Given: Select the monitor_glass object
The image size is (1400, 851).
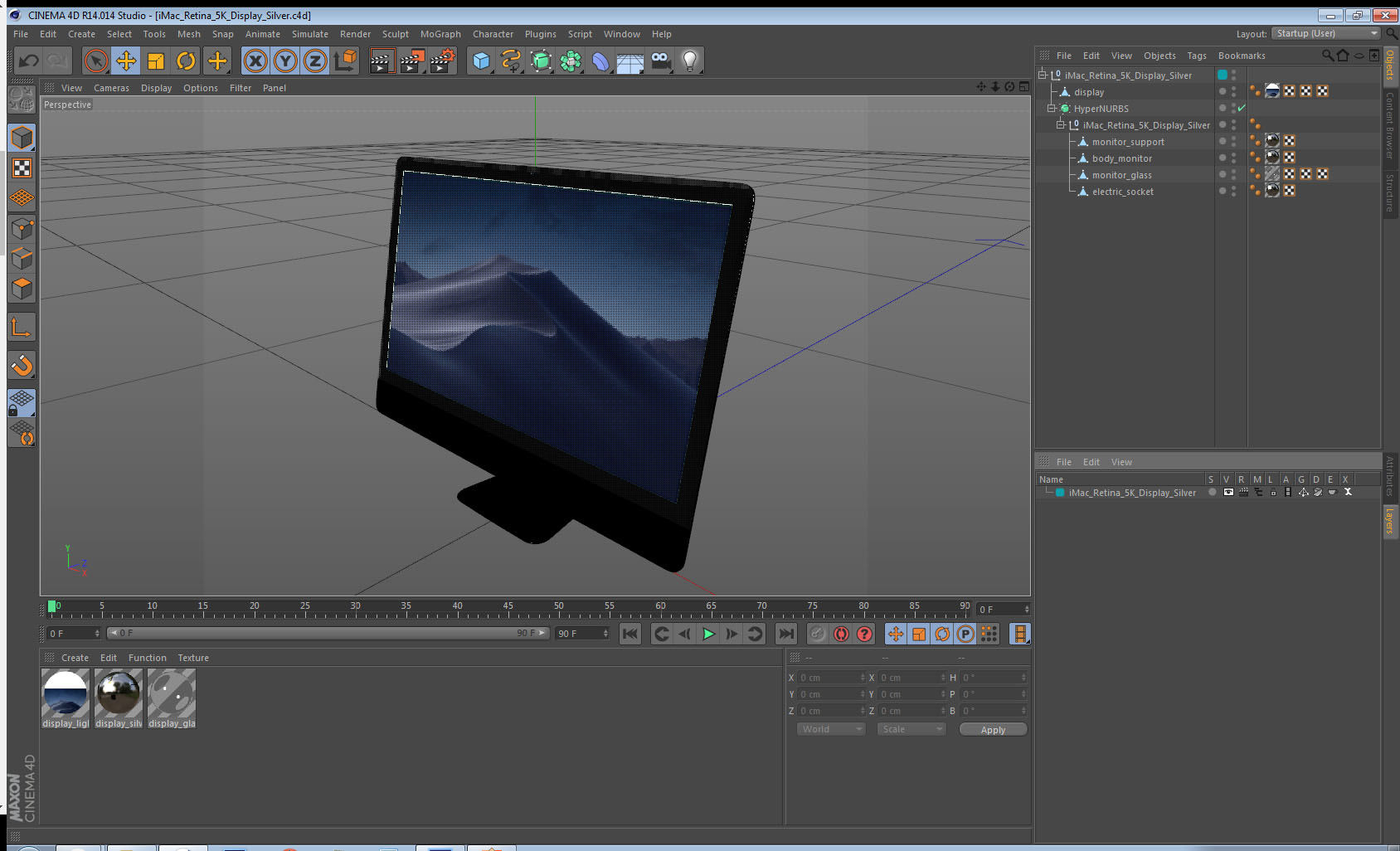Looking at the screenshot, I should point(1121,175).
